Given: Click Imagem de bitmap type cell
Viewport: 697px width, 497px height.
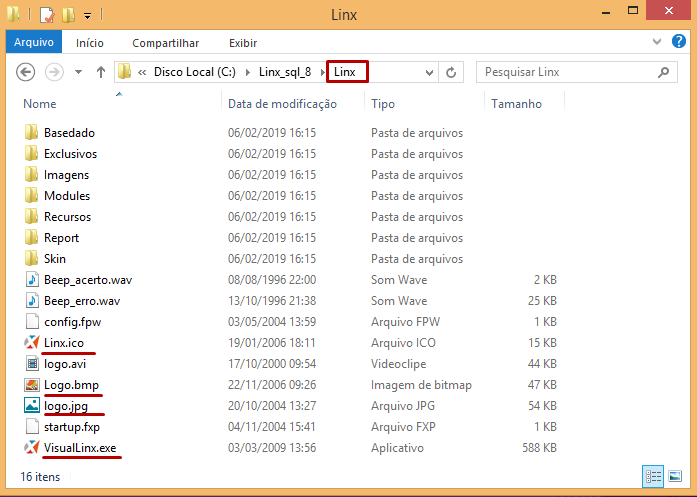Looking at the screenshot, I should coord(421,385).
